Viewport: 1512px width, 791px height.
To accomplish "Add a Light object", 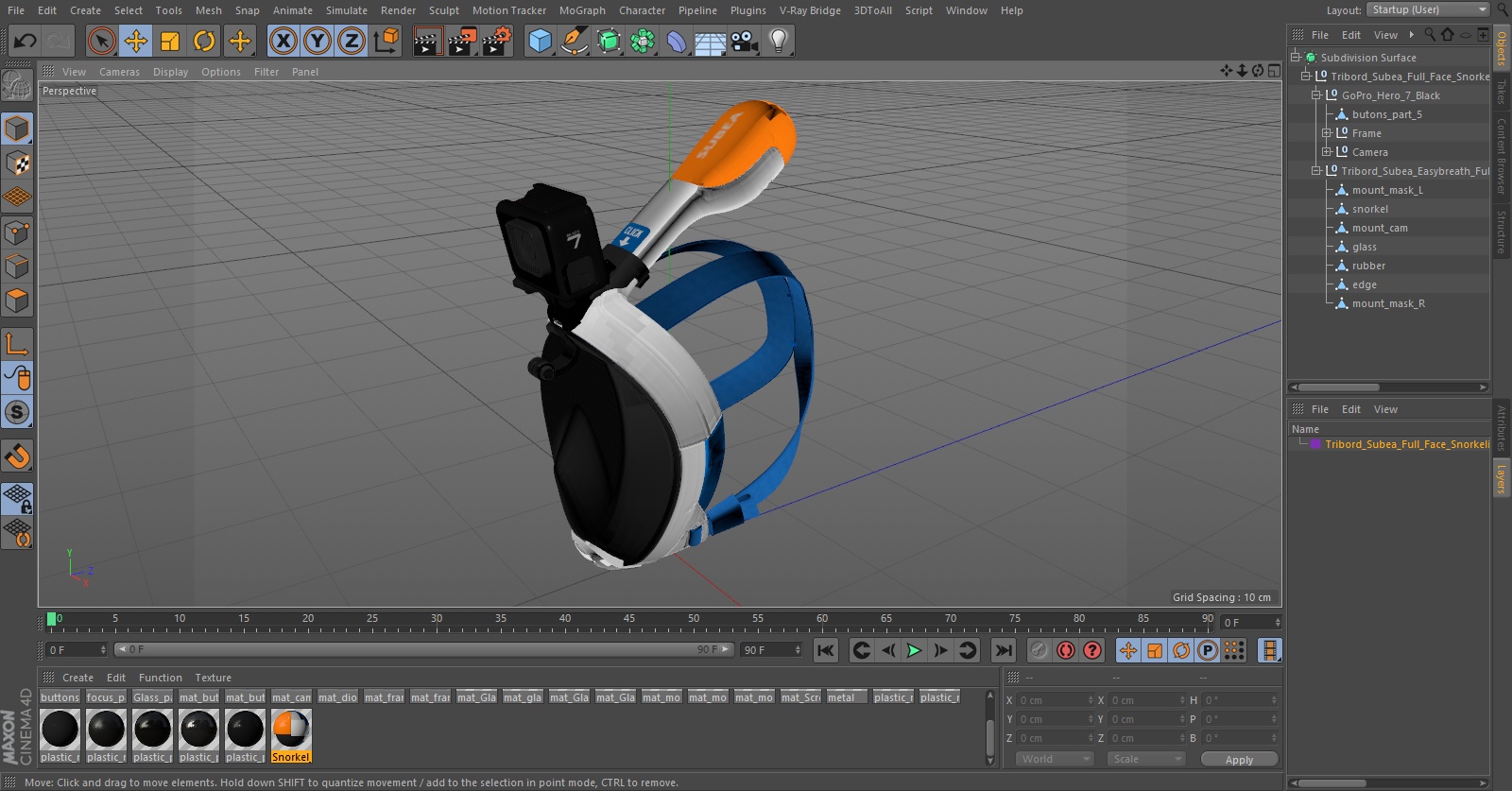I will tap(779, 41).
